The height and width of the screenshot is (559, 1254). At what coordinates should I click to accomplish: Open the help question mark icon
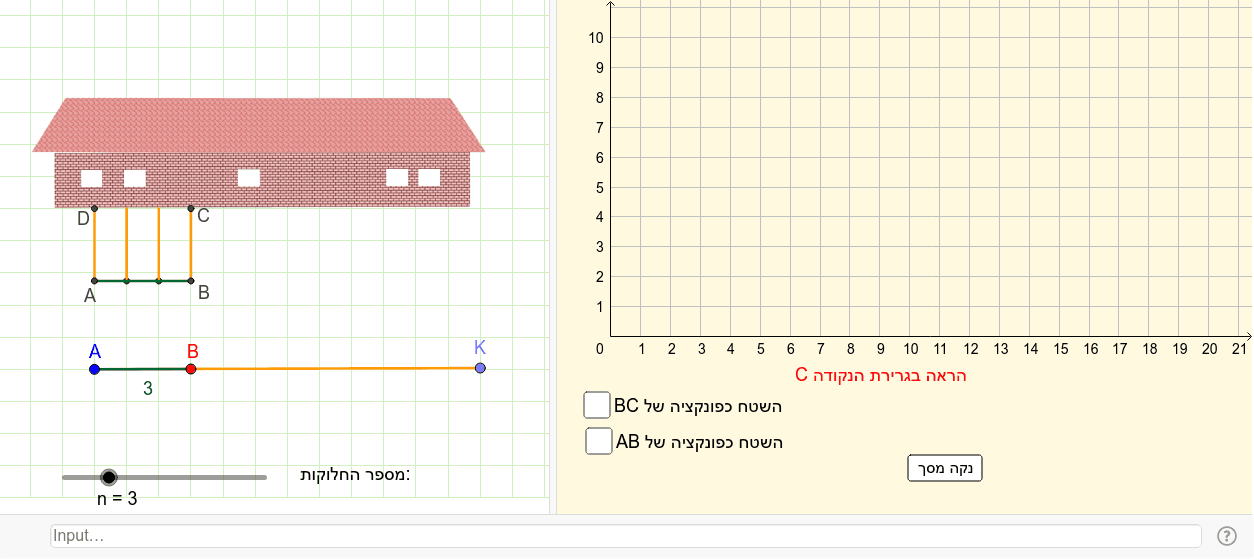1227,536
